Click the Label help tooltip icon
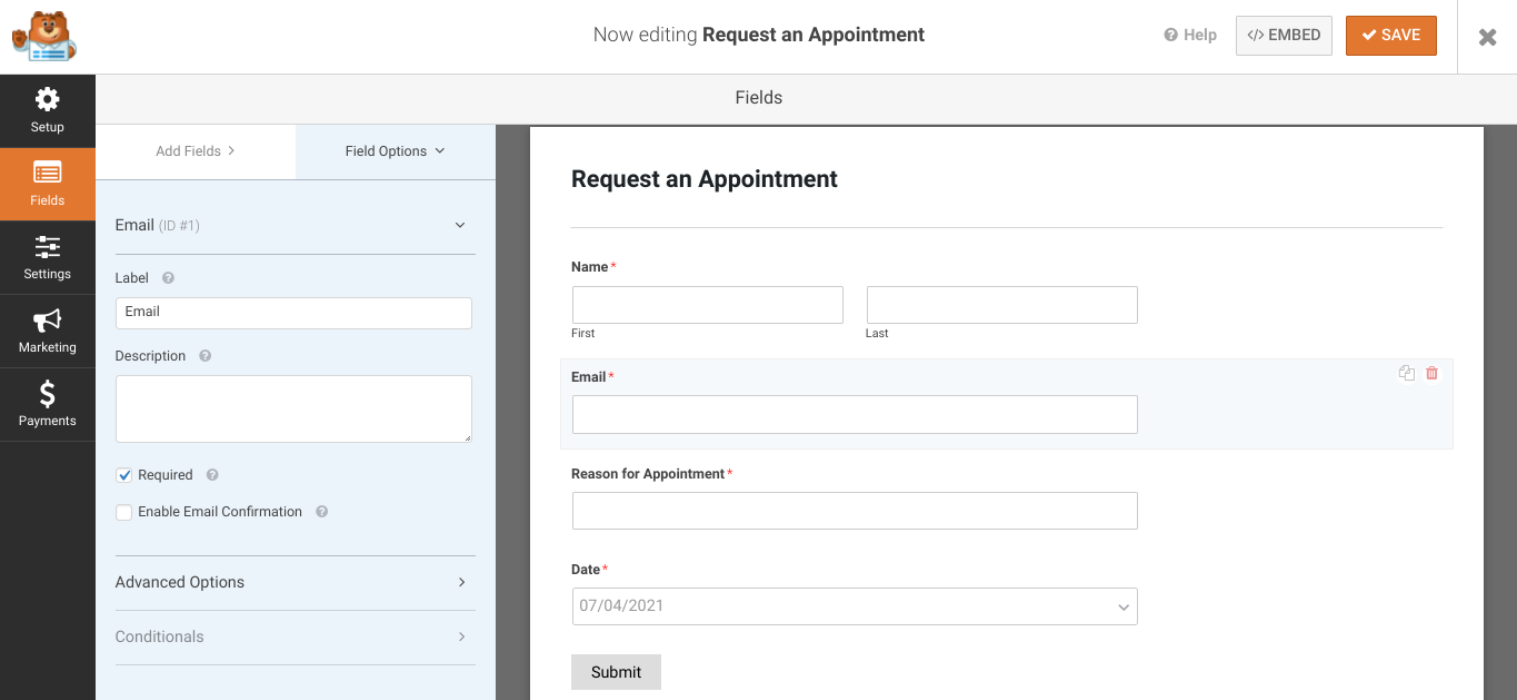 click(168, 278)
